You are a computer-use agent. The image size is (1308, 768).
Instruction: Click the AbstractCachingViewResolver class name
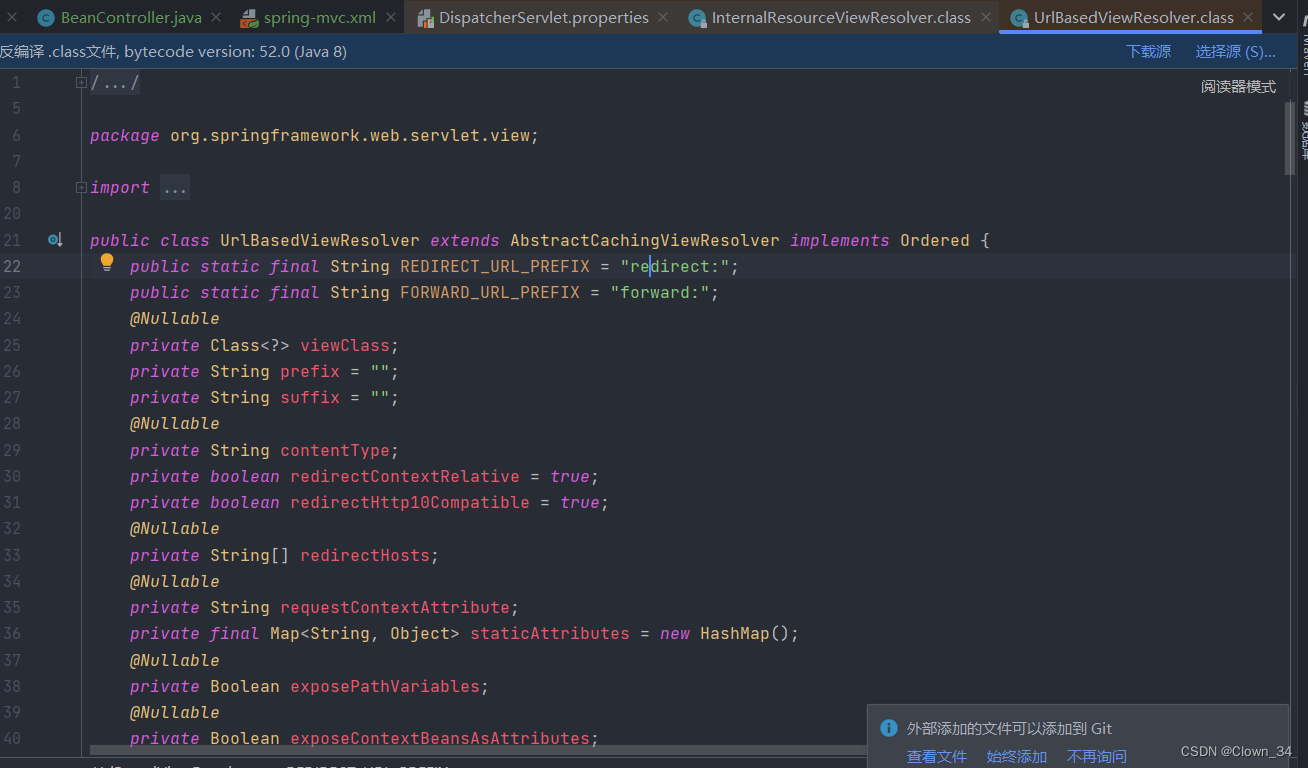(x=645, y=240)
